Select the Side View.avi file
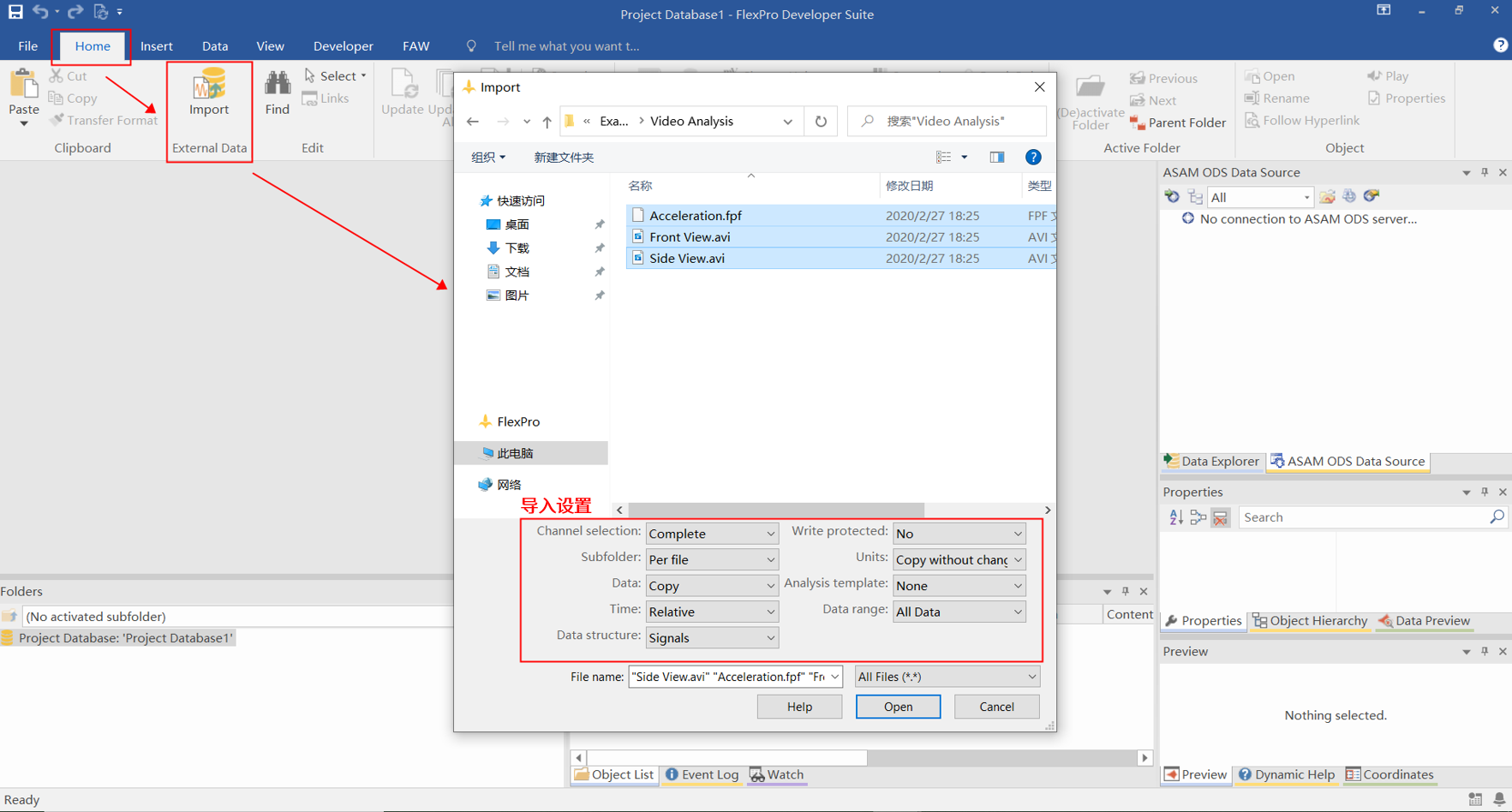 tap(841, 259)
